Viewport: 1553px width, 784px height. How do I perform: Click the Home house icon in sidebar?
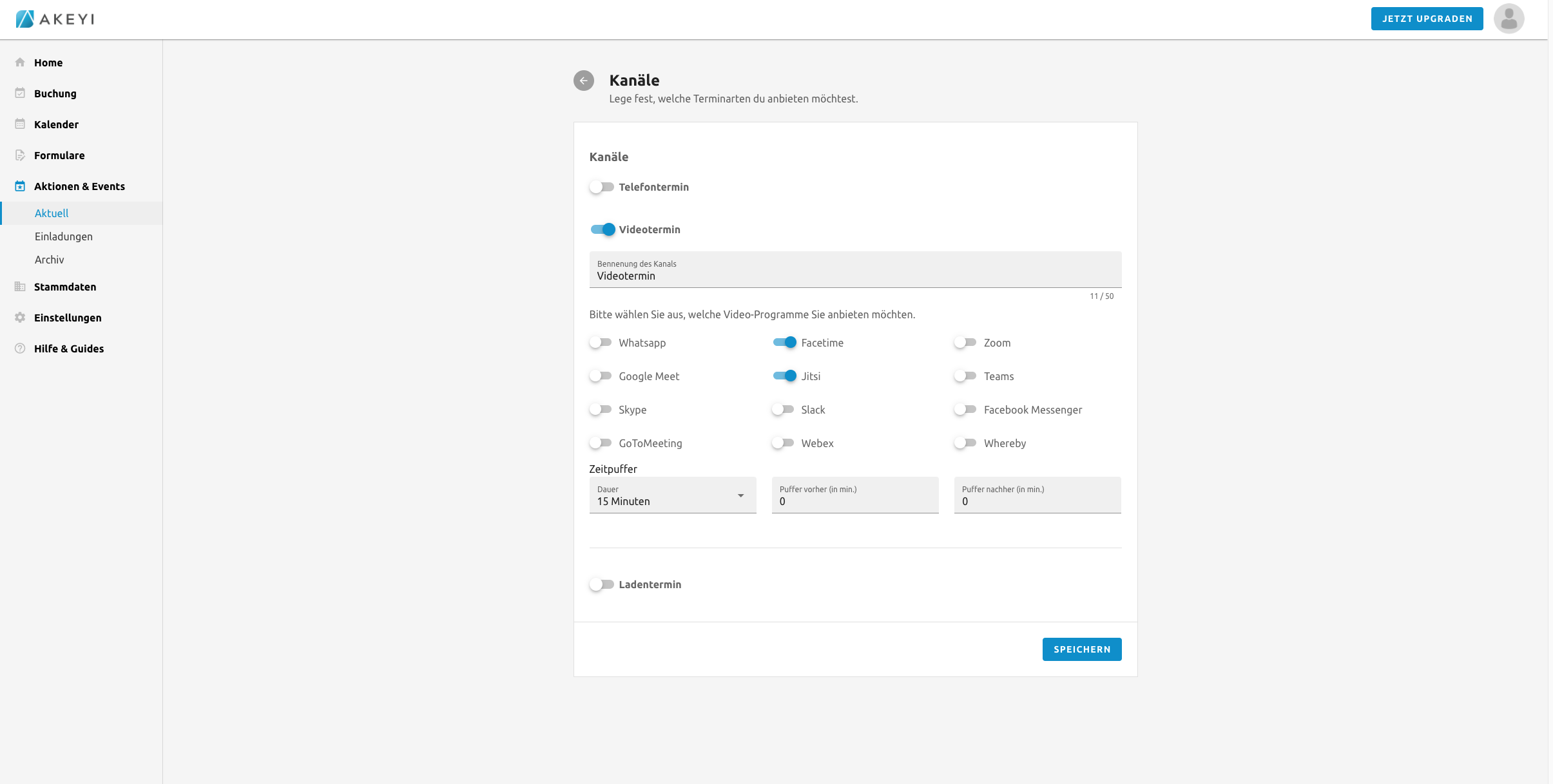20,62
